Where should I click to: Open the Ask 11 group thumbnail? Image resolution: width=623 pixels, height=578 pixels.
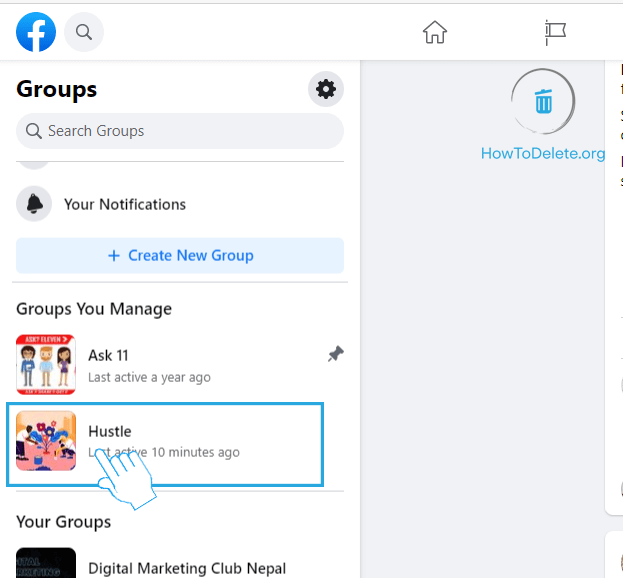46,364
